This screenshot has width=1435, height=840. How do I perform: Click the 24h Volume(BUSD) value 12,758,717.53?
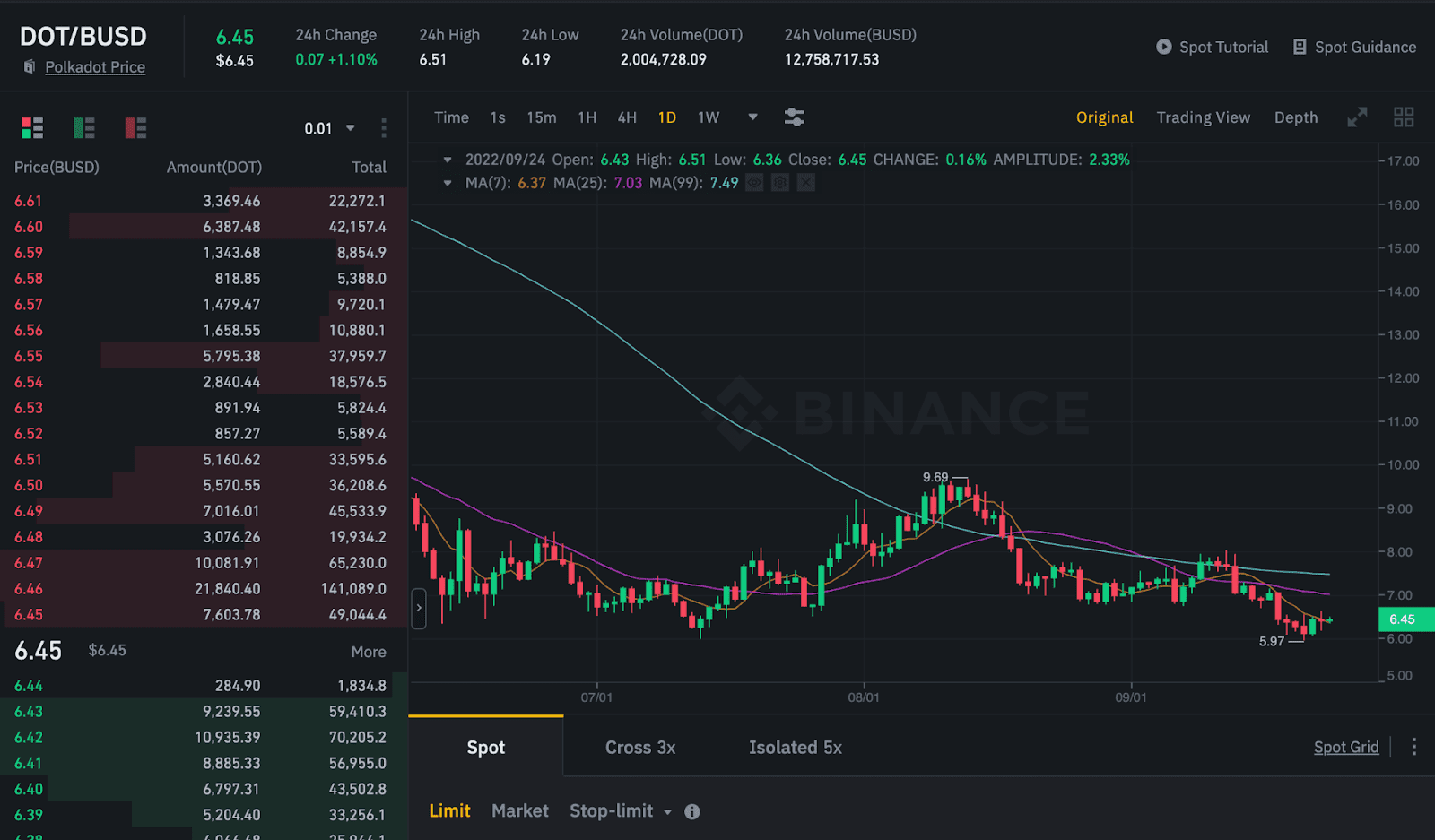tap(831, 59)
